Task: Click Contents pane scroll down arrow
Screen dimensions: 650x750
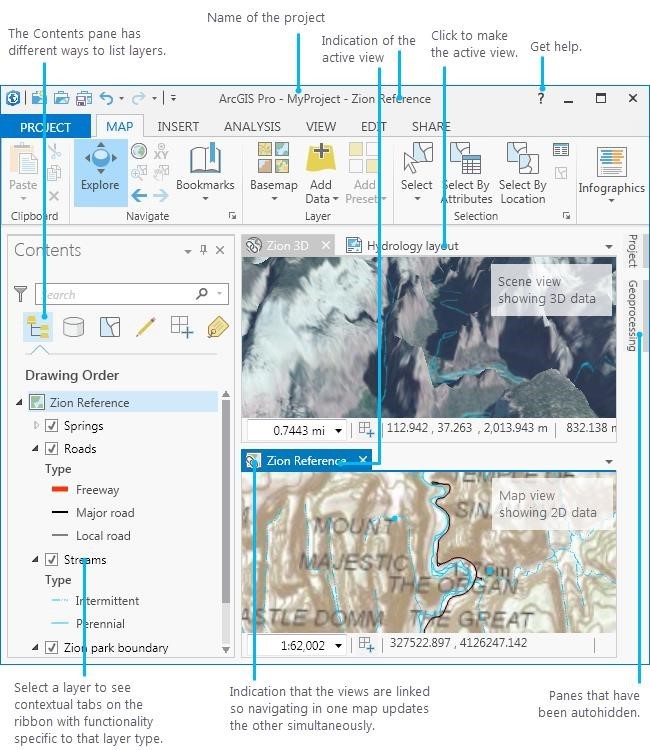Action: click(226, 650)
